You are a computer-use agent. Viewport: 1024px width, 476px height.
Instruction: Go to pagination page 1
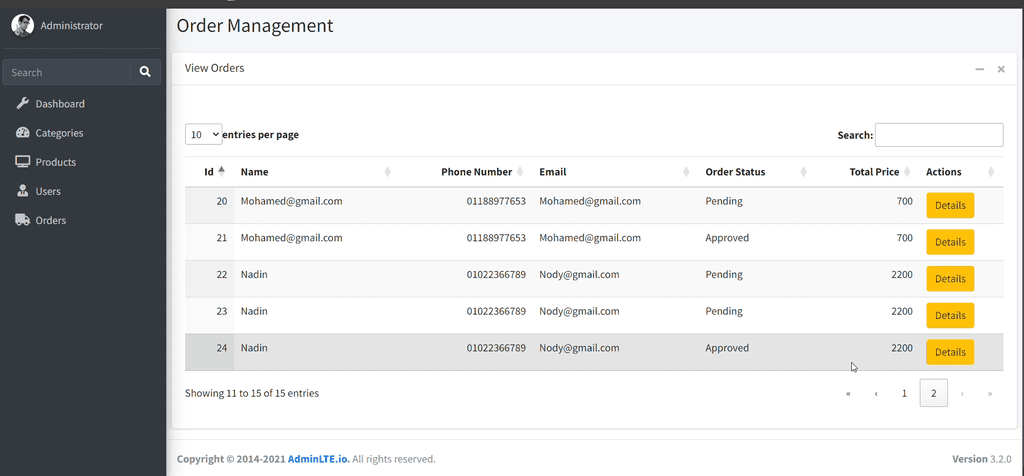904,394
